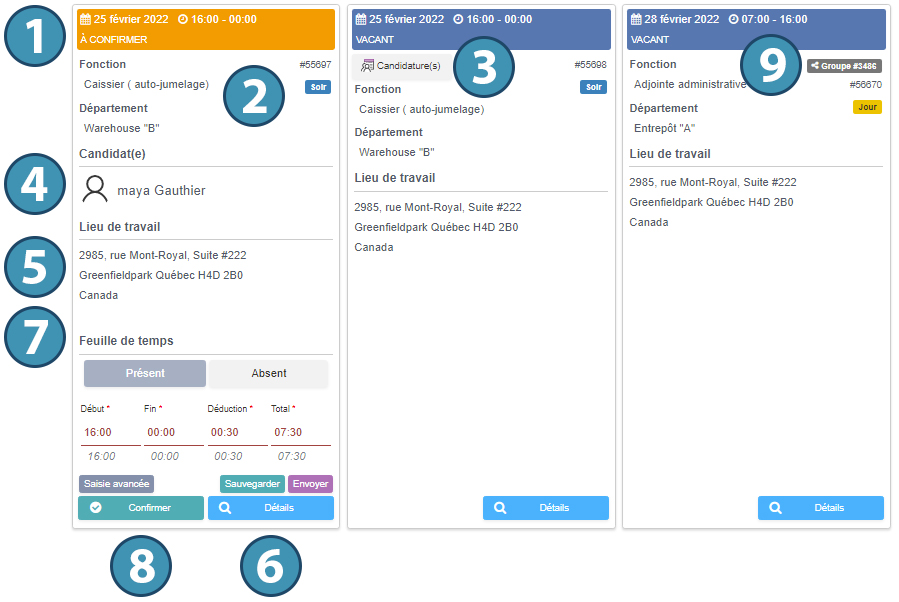Viewport: 899px width, 602px height.
Task: Click into the Fin time field
Action: coord(173,433)
